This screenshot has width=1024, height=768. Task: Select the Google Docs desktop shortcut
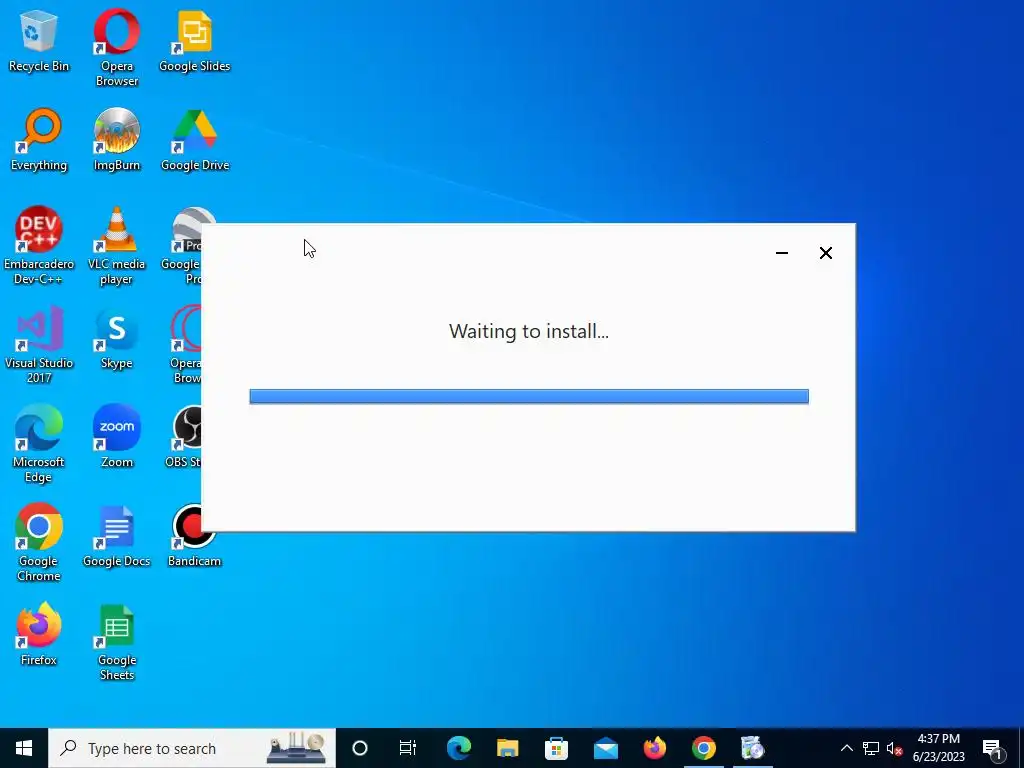coord(116,536)
